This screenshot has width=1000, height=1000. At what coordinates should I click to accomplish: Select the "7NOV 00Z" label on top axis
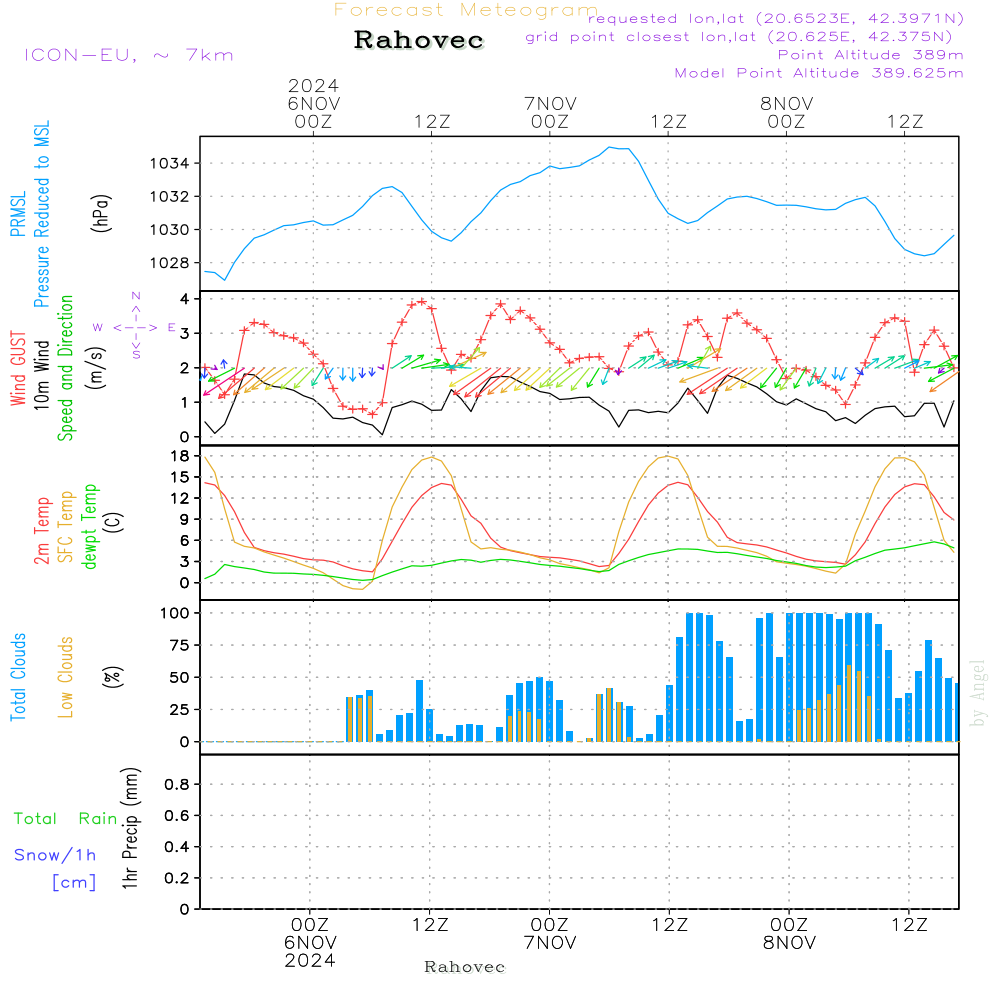(550, 112)
